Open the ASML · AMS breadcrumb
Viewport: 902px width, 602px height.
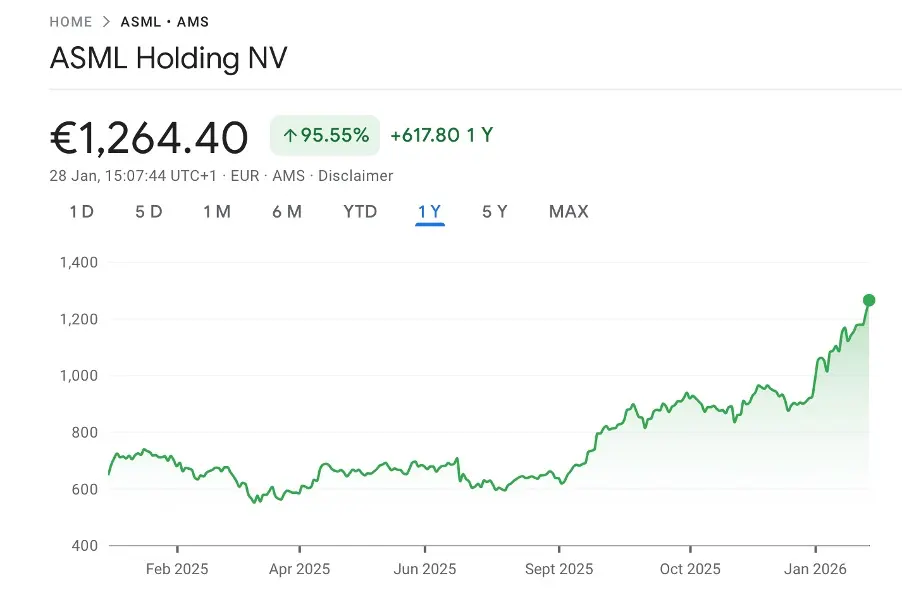165,22
